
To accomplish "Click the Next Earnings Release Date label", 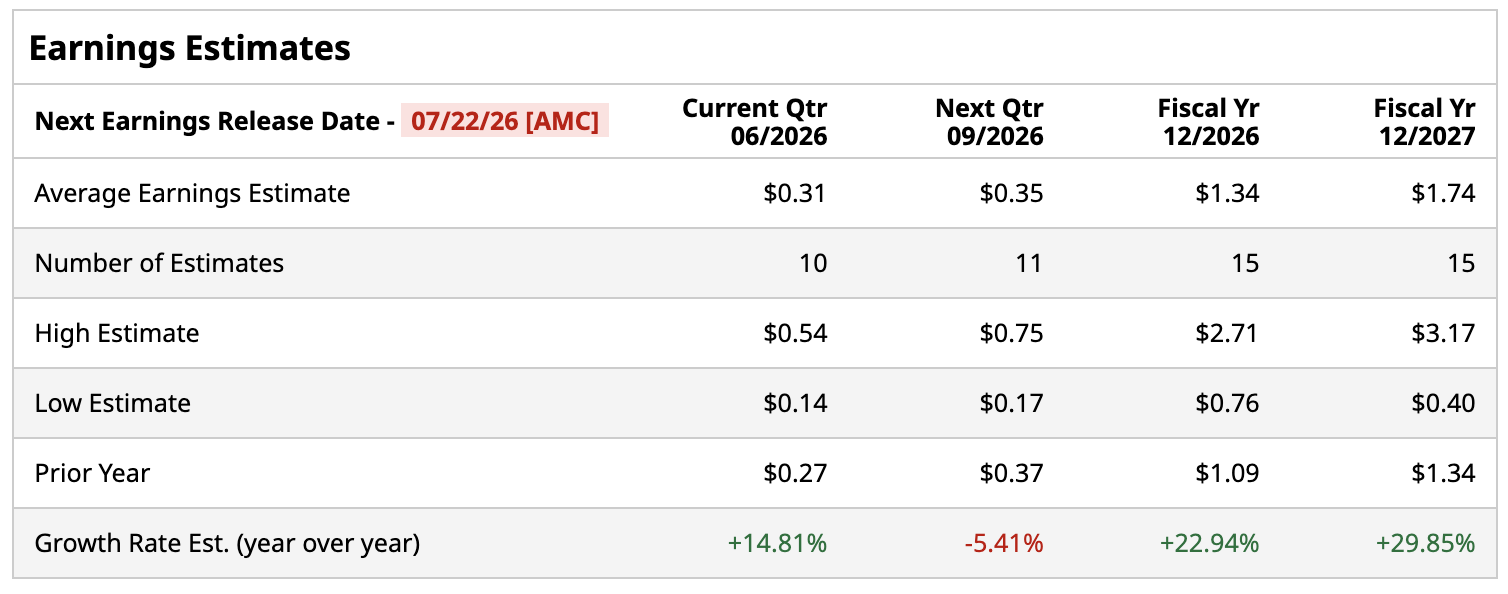I will 215,122.
